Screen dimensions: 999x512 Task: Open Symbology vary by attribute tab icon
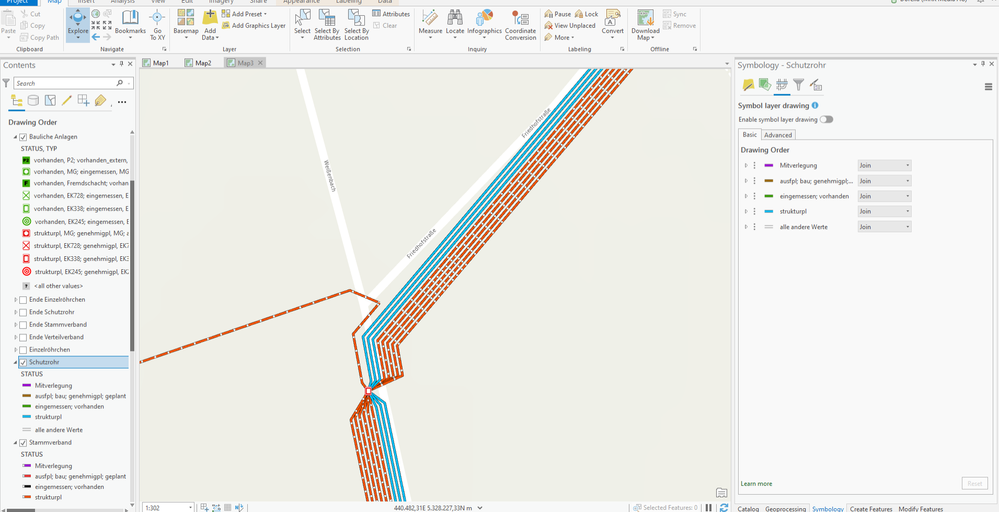click(x=765, y=85)
